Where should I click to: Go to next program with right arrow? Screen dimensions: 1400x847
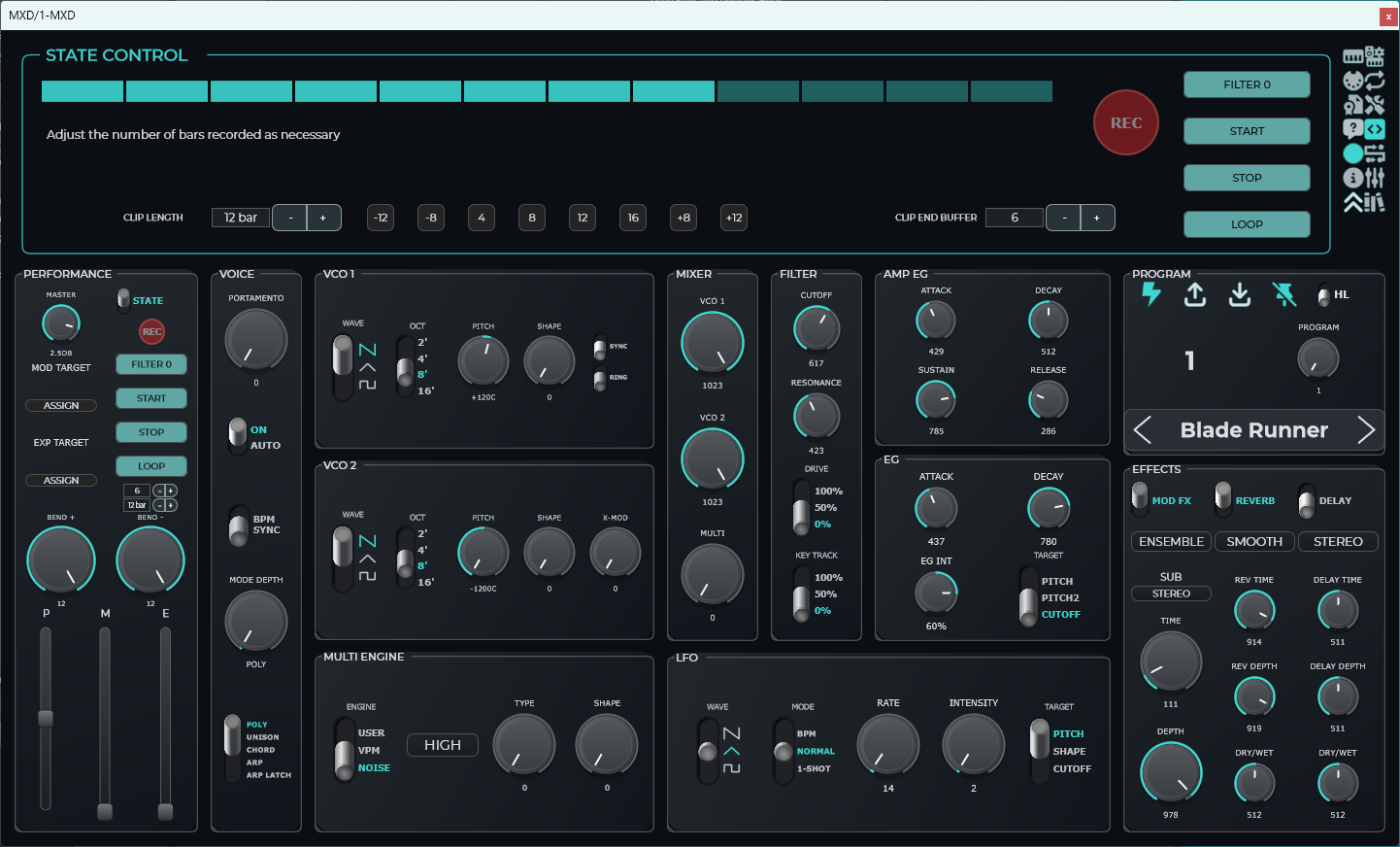tap(1366, 430)
